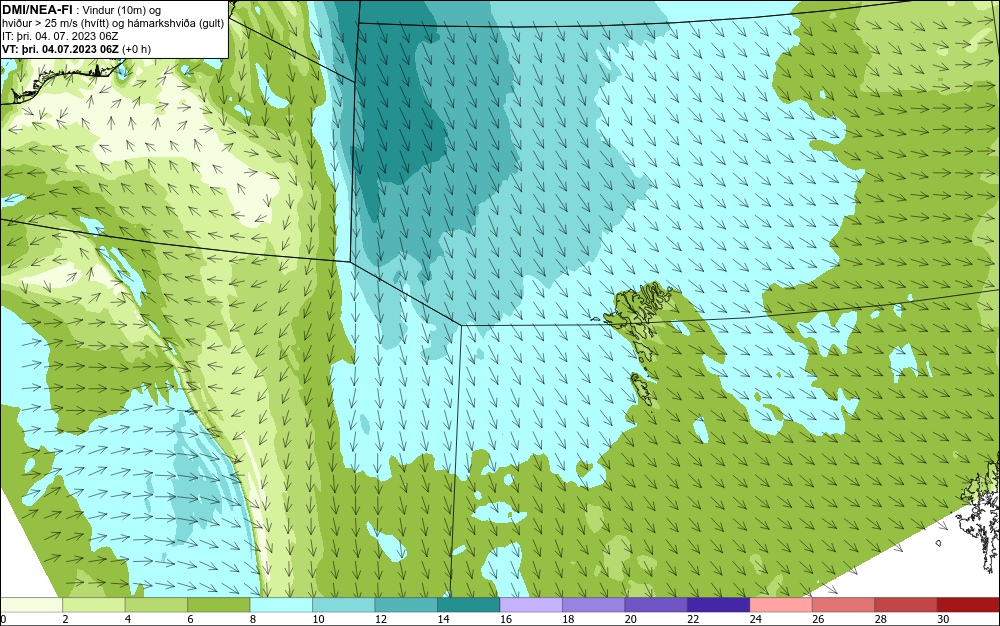Click the 26-28 m/s salmon red swatch
Image resolution: width=1000 pixels, height=626 pixels.
(x=844, y=605)
